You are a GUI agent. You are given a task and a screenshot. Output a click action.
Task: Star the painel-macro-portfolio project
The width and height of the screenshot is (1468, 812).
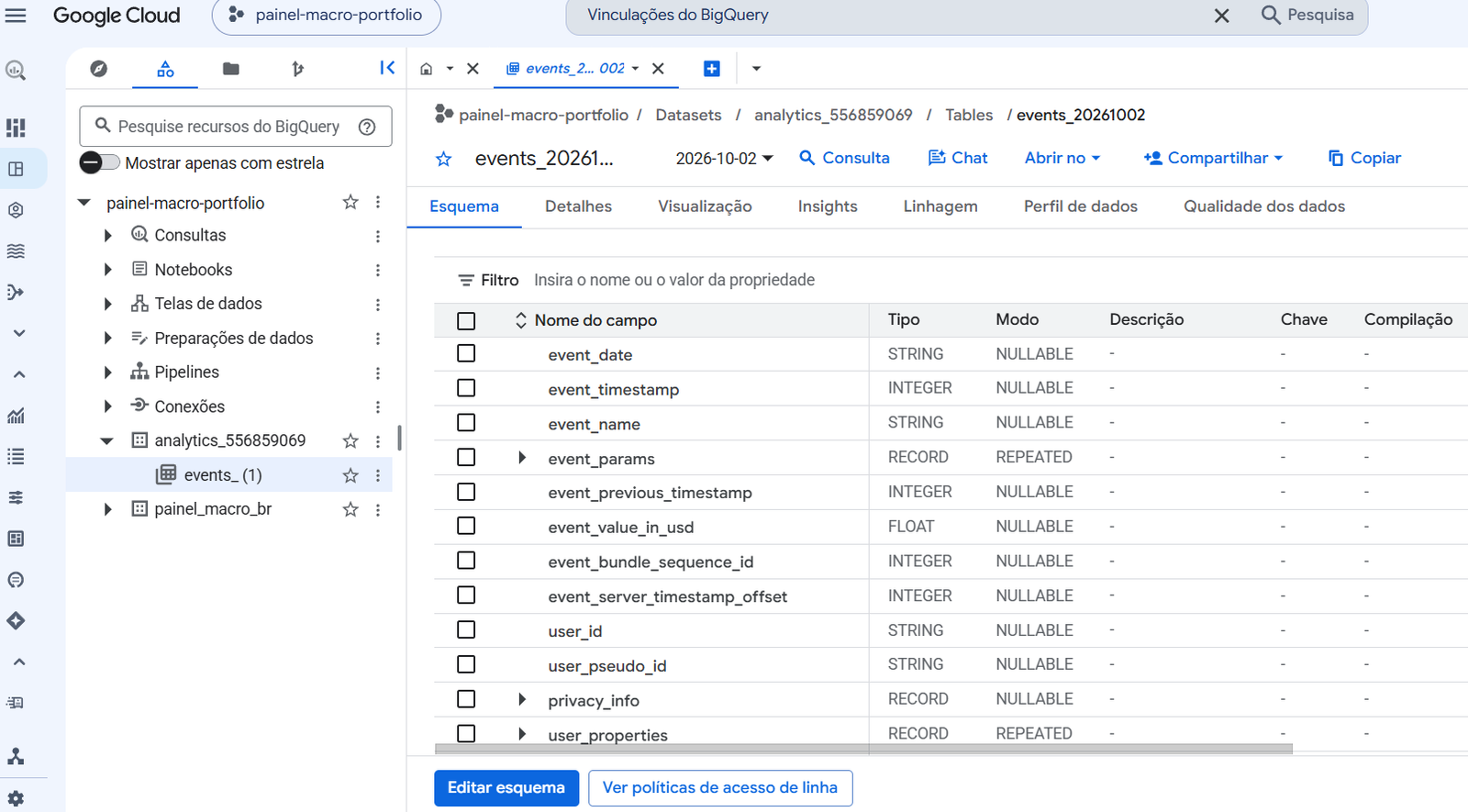click(x=350, y=202)
